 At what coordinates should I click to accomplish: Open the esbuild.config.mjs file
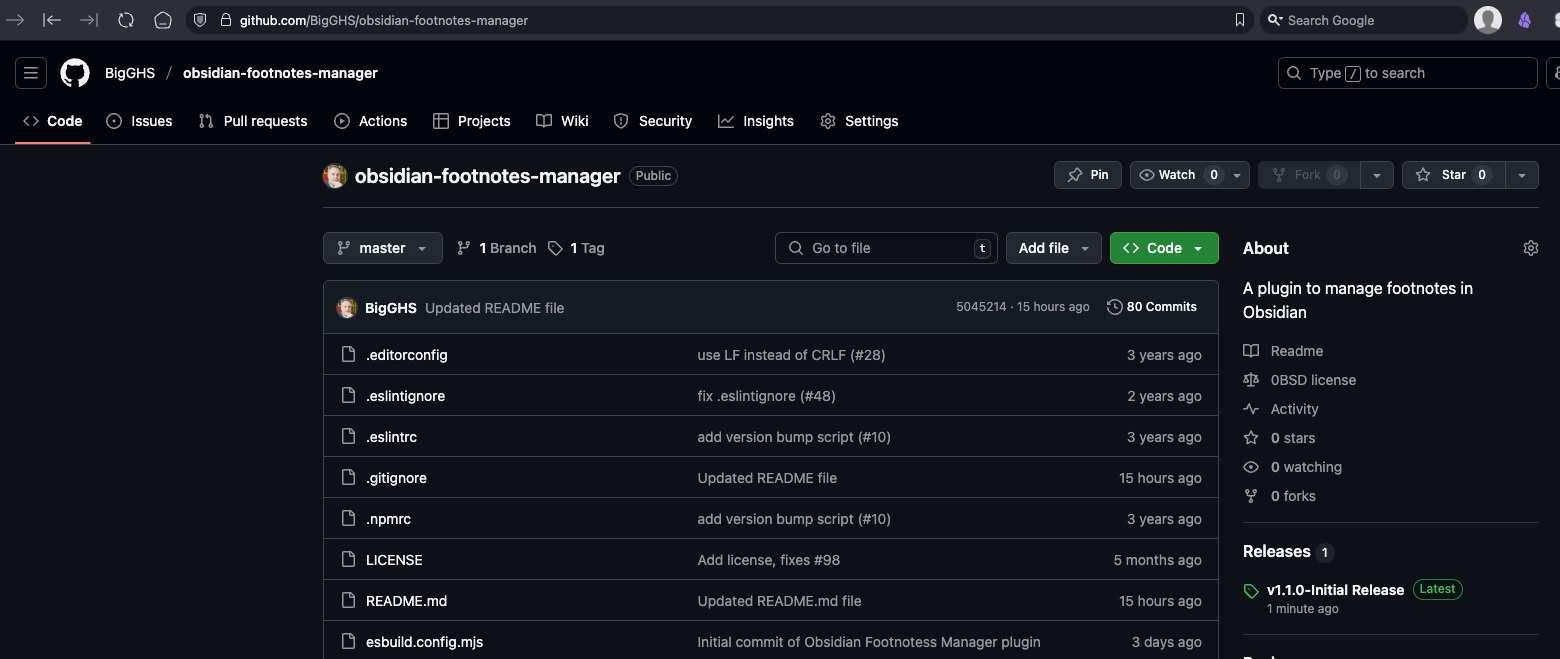pos(424,642)
